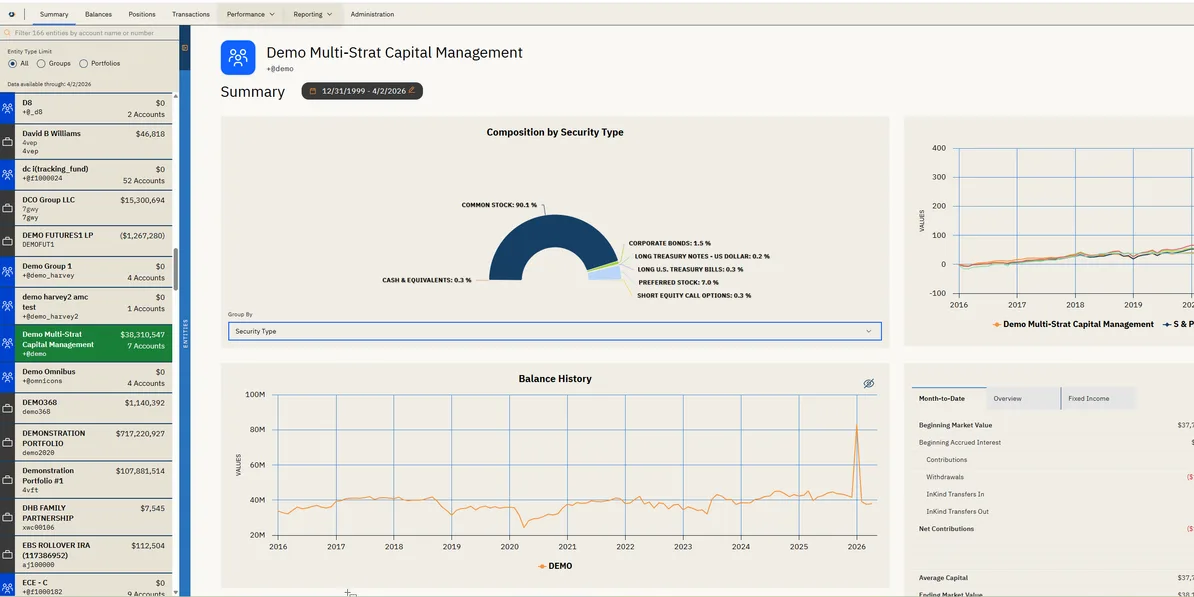The height and width of the screenshot is (597, 1194).
Task: Click the entity filter search input field
Action: point(90,33)
